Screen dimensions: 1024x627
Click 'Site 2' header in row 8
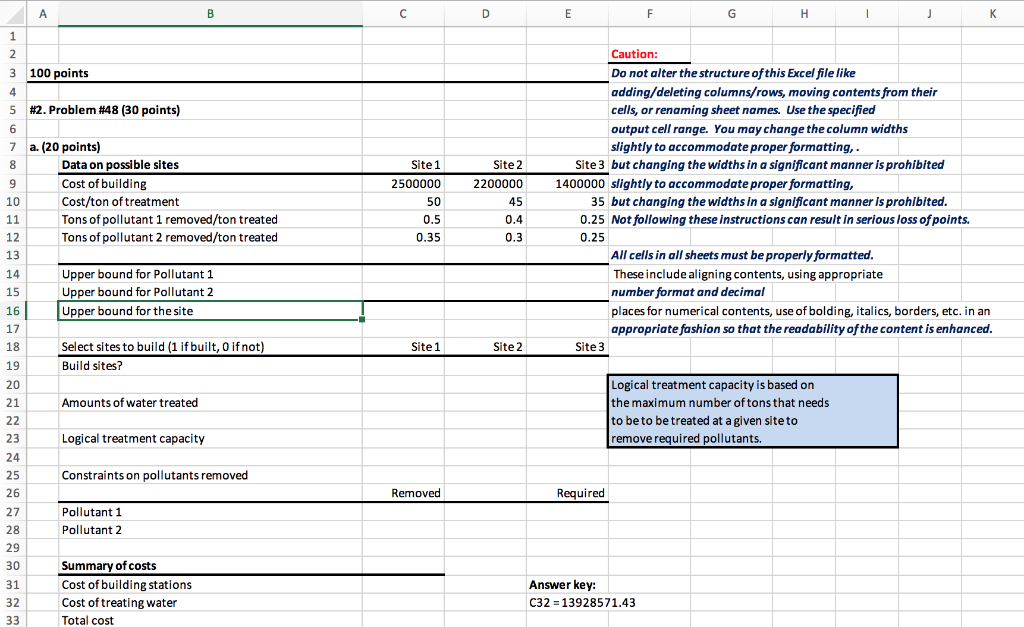pyautogui.click(x=485, y=165)
